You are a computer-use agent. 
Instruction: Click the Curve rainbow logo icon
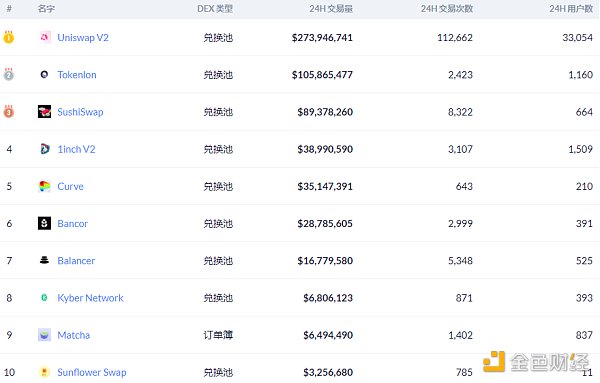tap(44, 186)
